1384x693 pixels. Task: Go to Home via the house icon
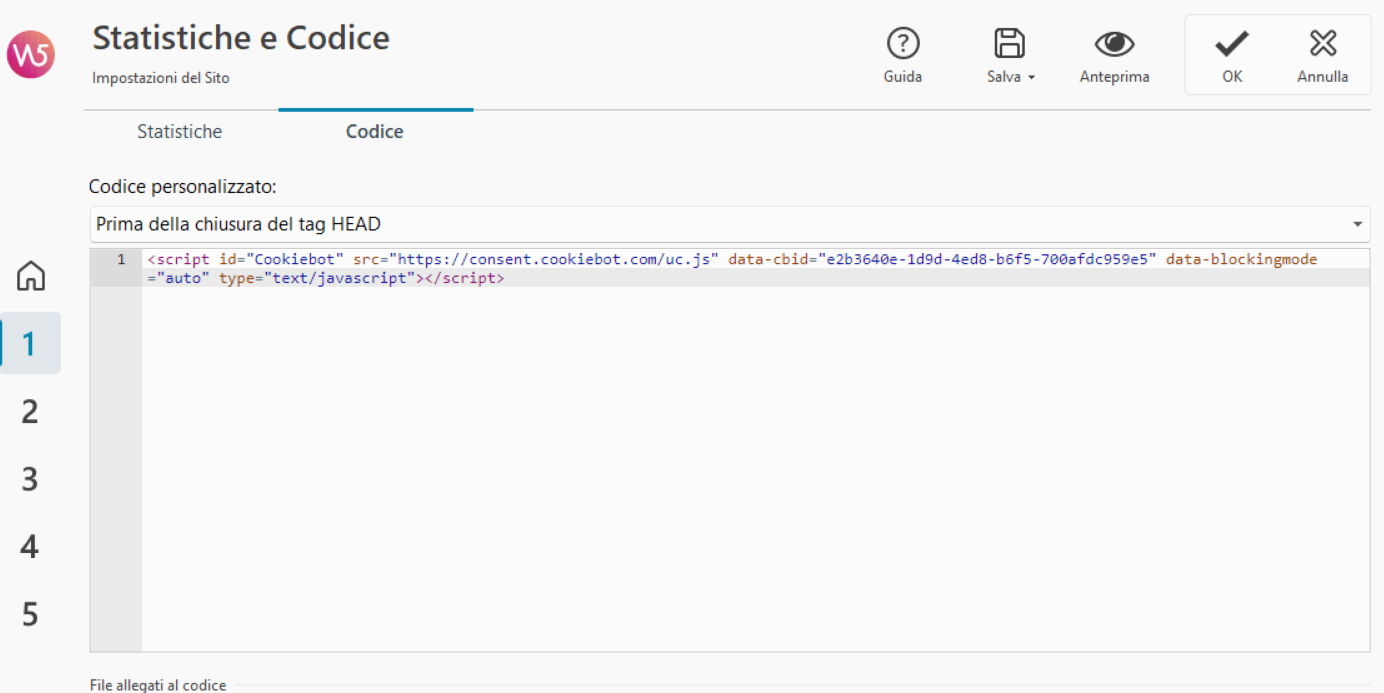[30, 276]
